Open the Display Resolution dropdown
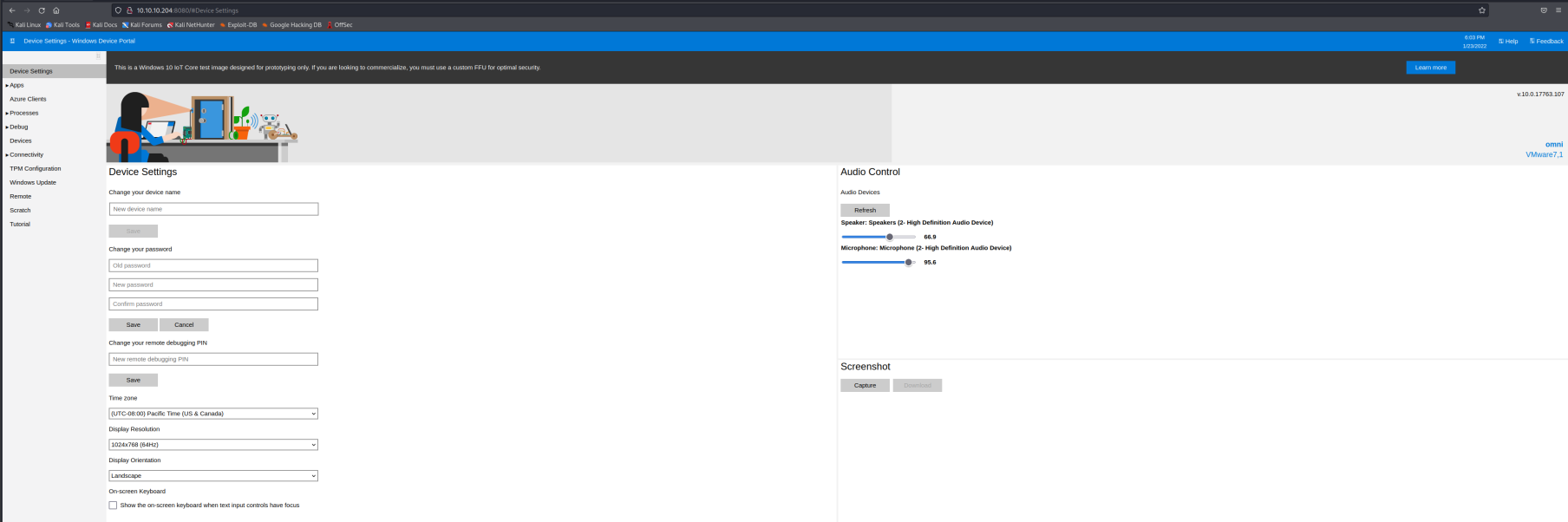Viewport: 1568px width, 522px height. (213, 445)
